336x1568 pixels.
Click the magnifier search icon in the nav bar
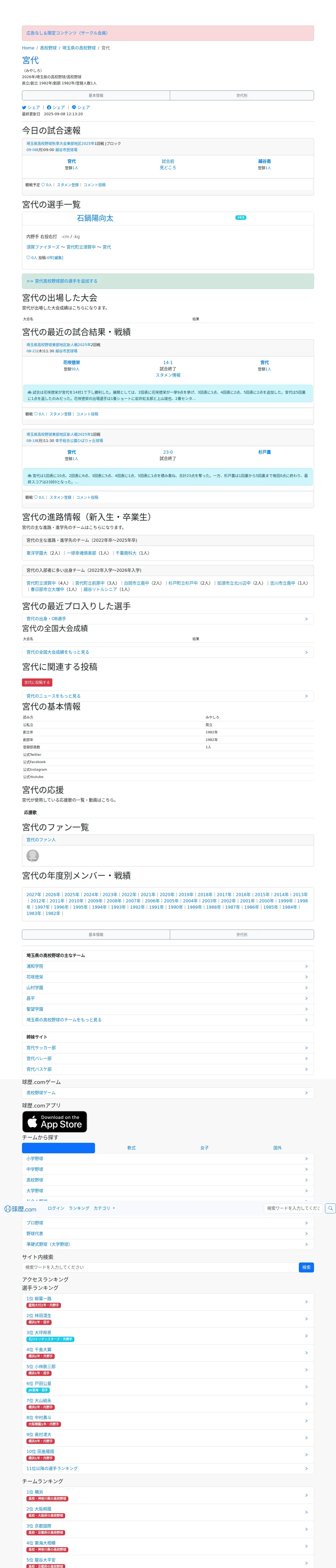click(331, 1208)
